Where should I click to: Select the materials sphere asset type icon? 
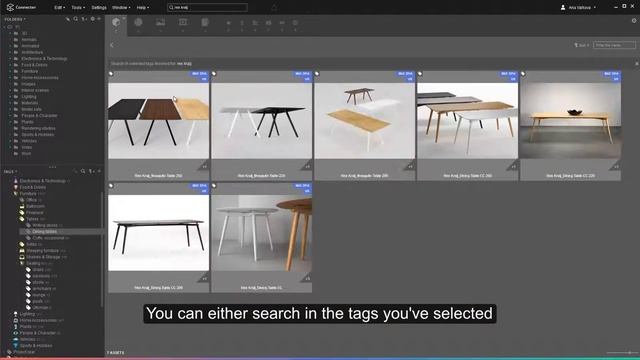(138, 22)
